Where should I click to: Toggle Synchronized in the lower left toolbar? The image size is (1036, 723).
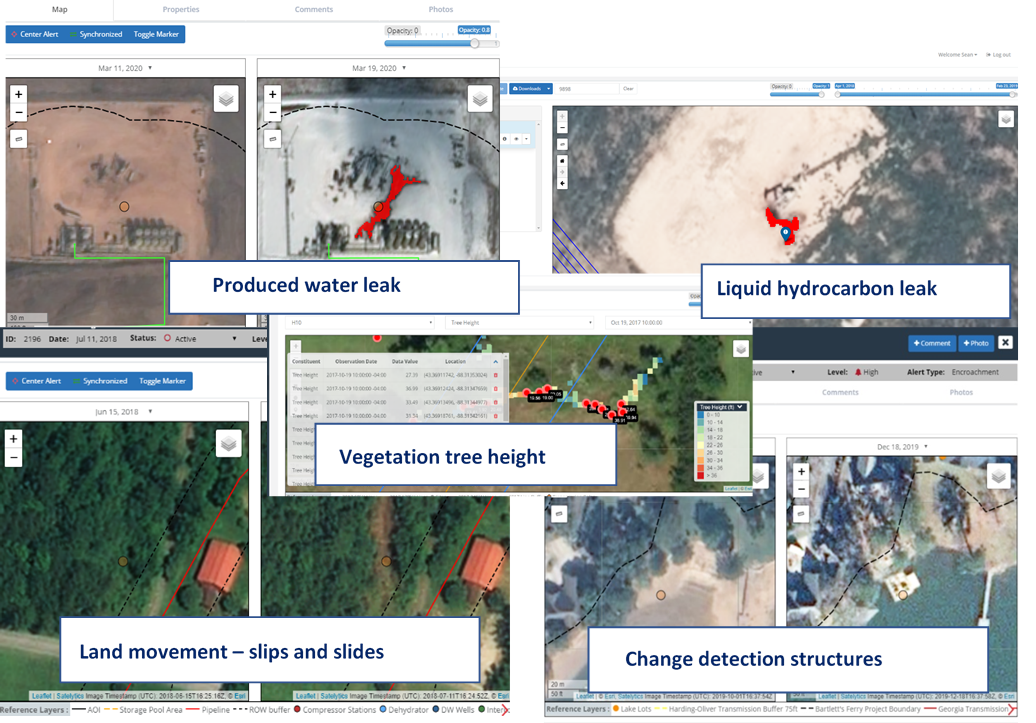(100, 381)
